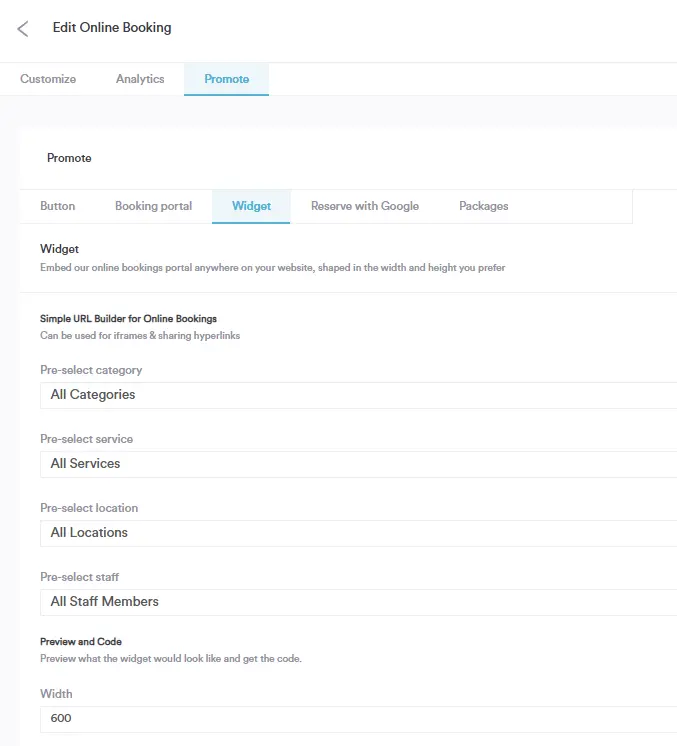Click the Pre-select category label
The height and width of the screenshot is (746, 677).
[x=91, y=370]
